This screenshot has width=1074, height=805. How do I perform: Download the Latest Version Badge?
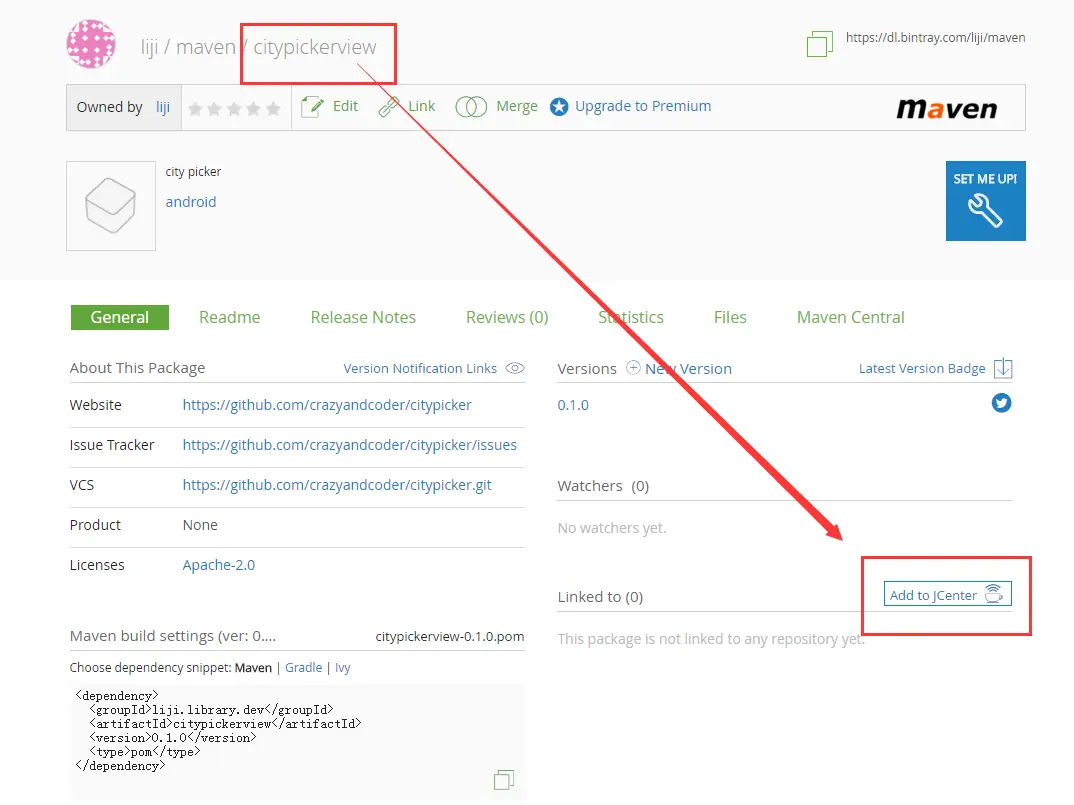[x=1003, y=369]
